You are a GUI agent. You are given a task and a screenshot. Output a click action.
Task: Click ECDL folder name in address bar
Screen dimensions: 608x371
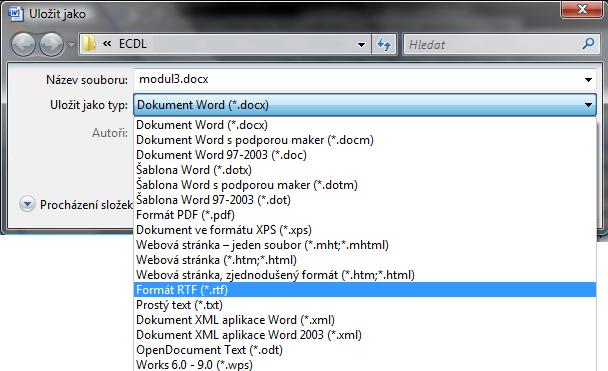click(133, 44)
